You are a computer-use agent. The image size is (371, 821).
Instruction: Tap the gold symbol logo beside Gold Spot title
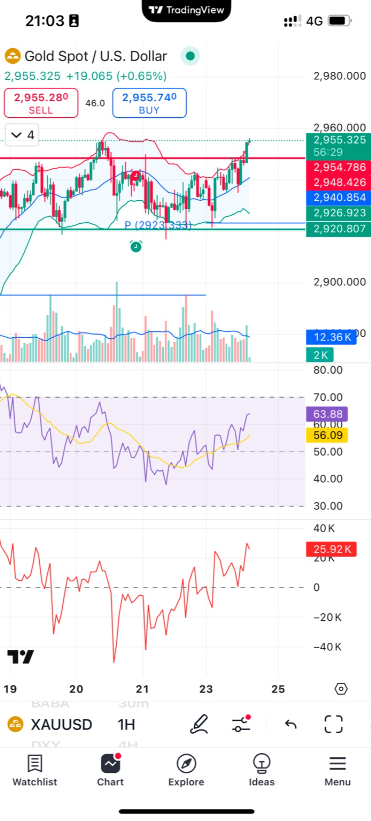pos(13,56)
